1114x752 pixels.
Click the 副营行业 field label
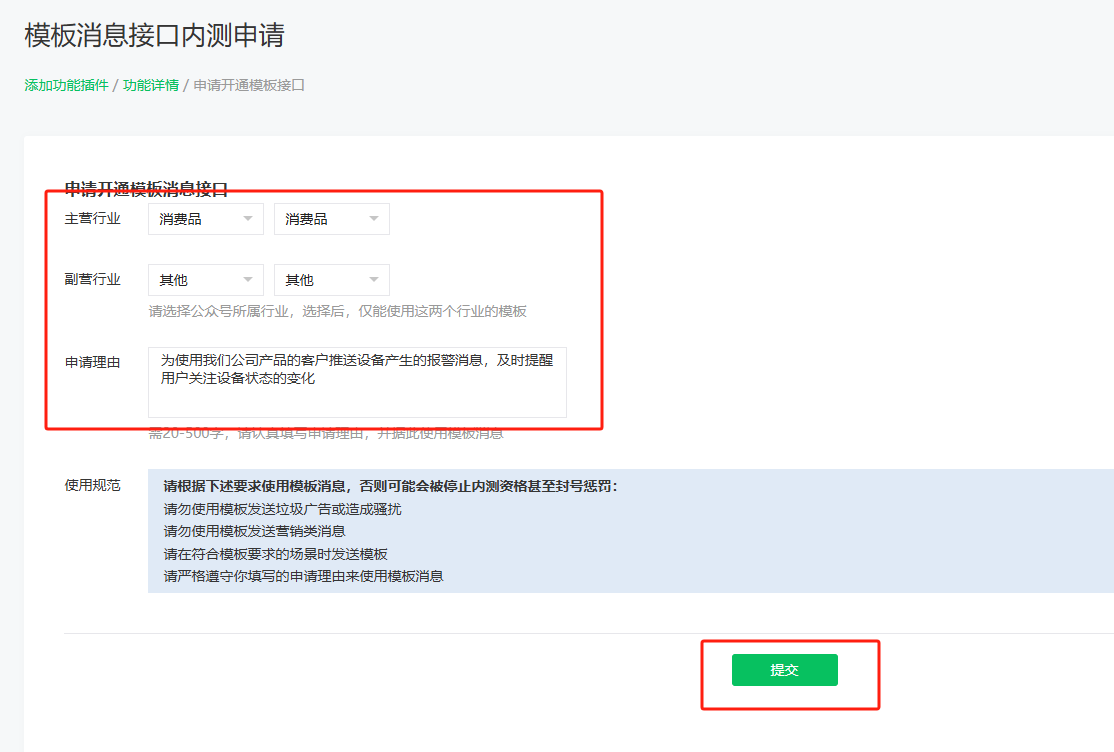(x=92, y=279)
